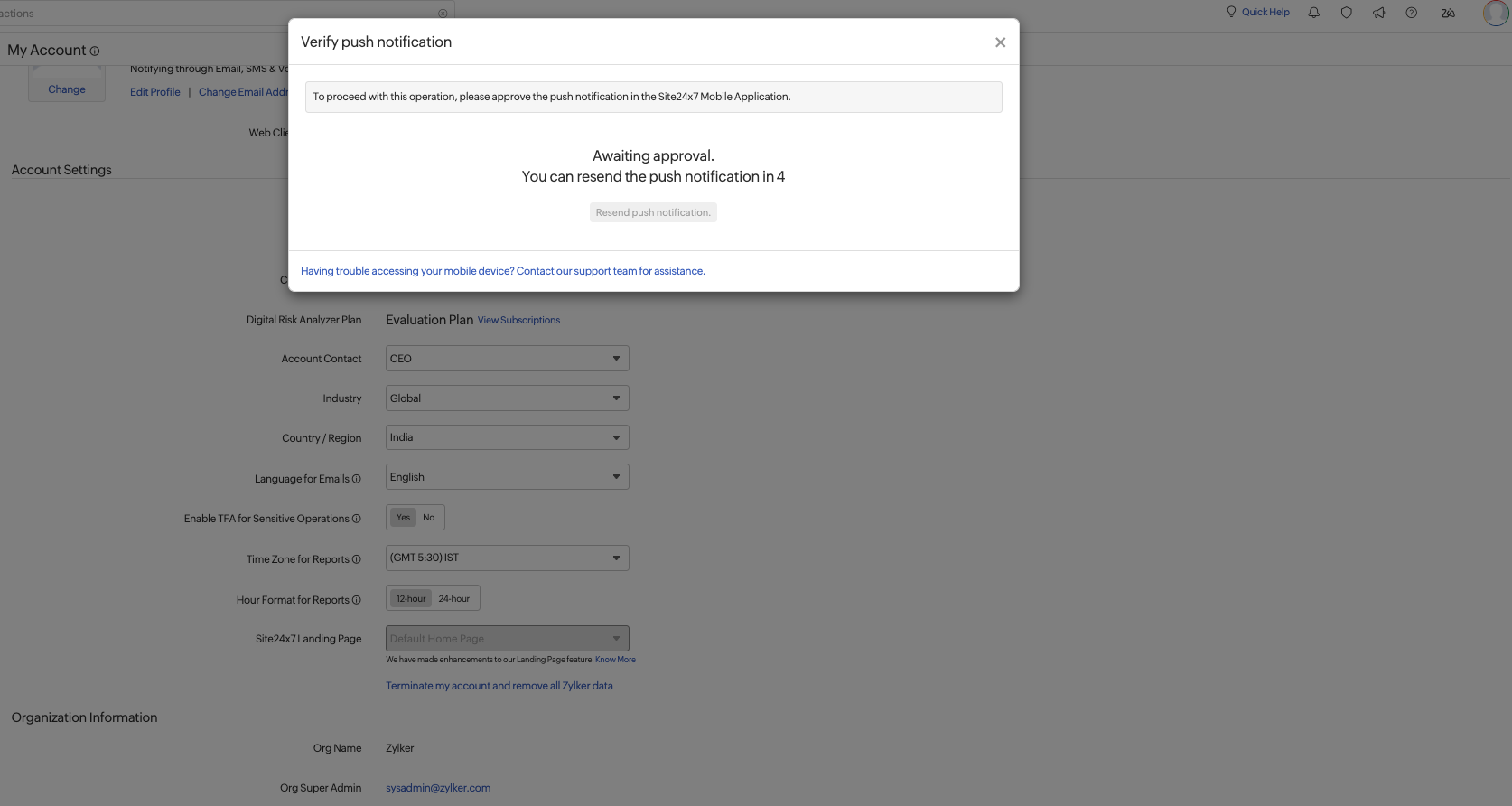Set TFA for Sensitive Operations to Yes
The height and width of the screenshot is (806, 1512).
pos(403,518)
